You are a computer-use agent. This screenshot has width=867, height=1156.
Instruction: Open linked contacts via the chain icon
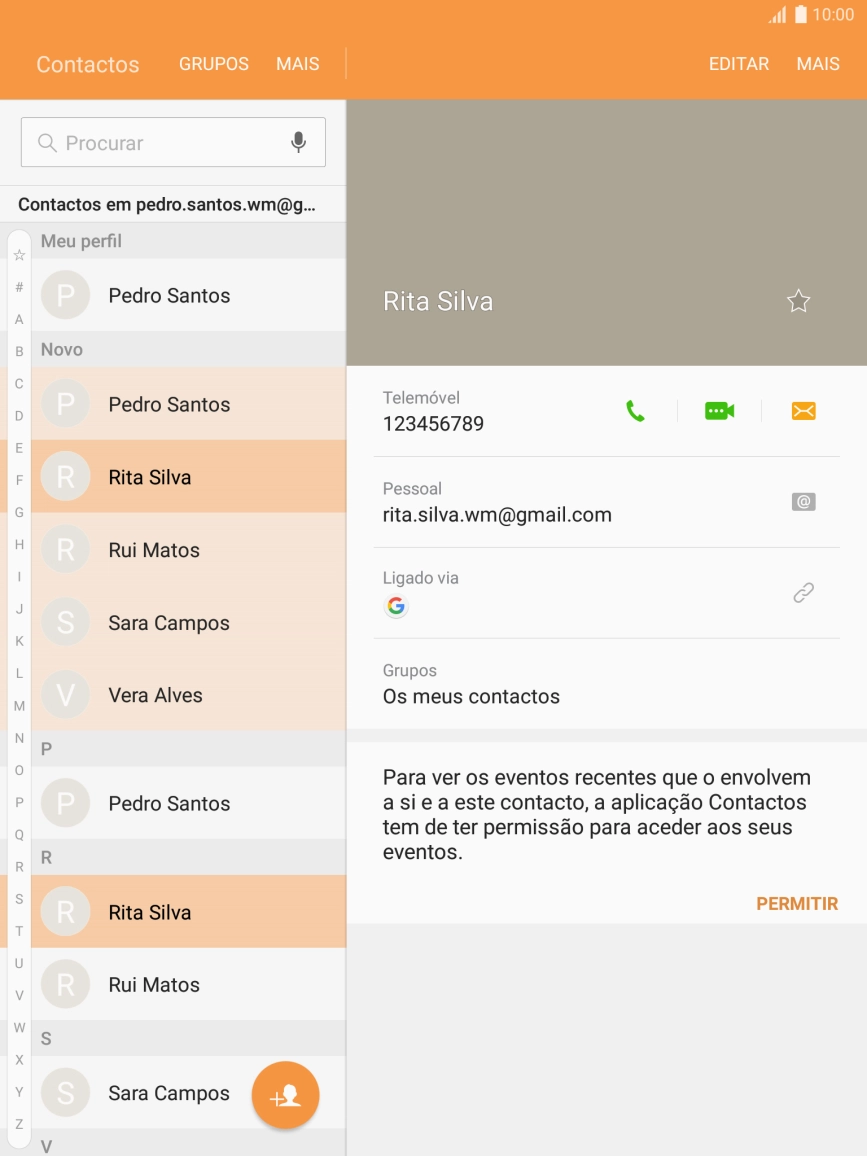803,593
